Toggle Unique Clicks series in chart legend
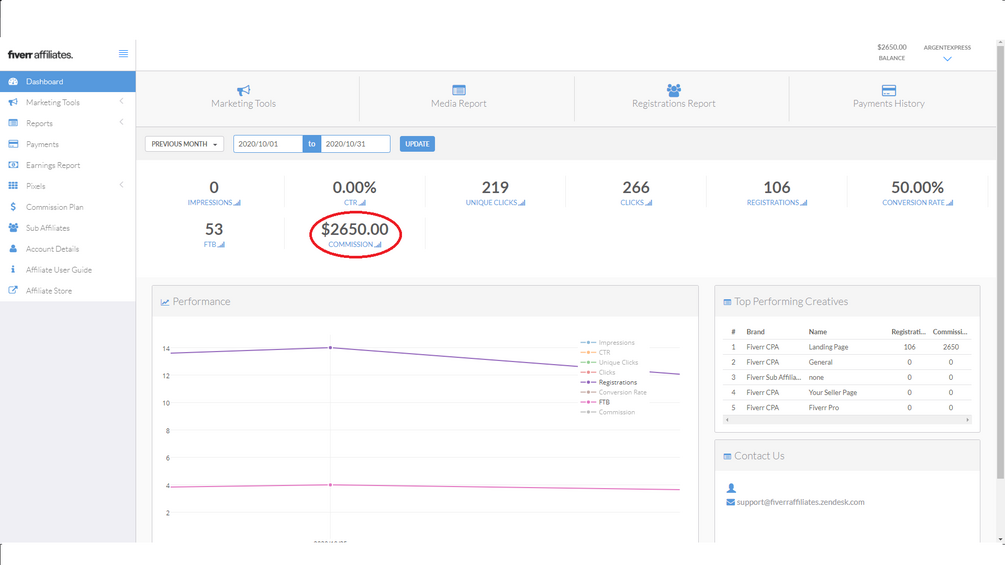This screenshot has width=1005, height=565. click(x=610, y=363)
